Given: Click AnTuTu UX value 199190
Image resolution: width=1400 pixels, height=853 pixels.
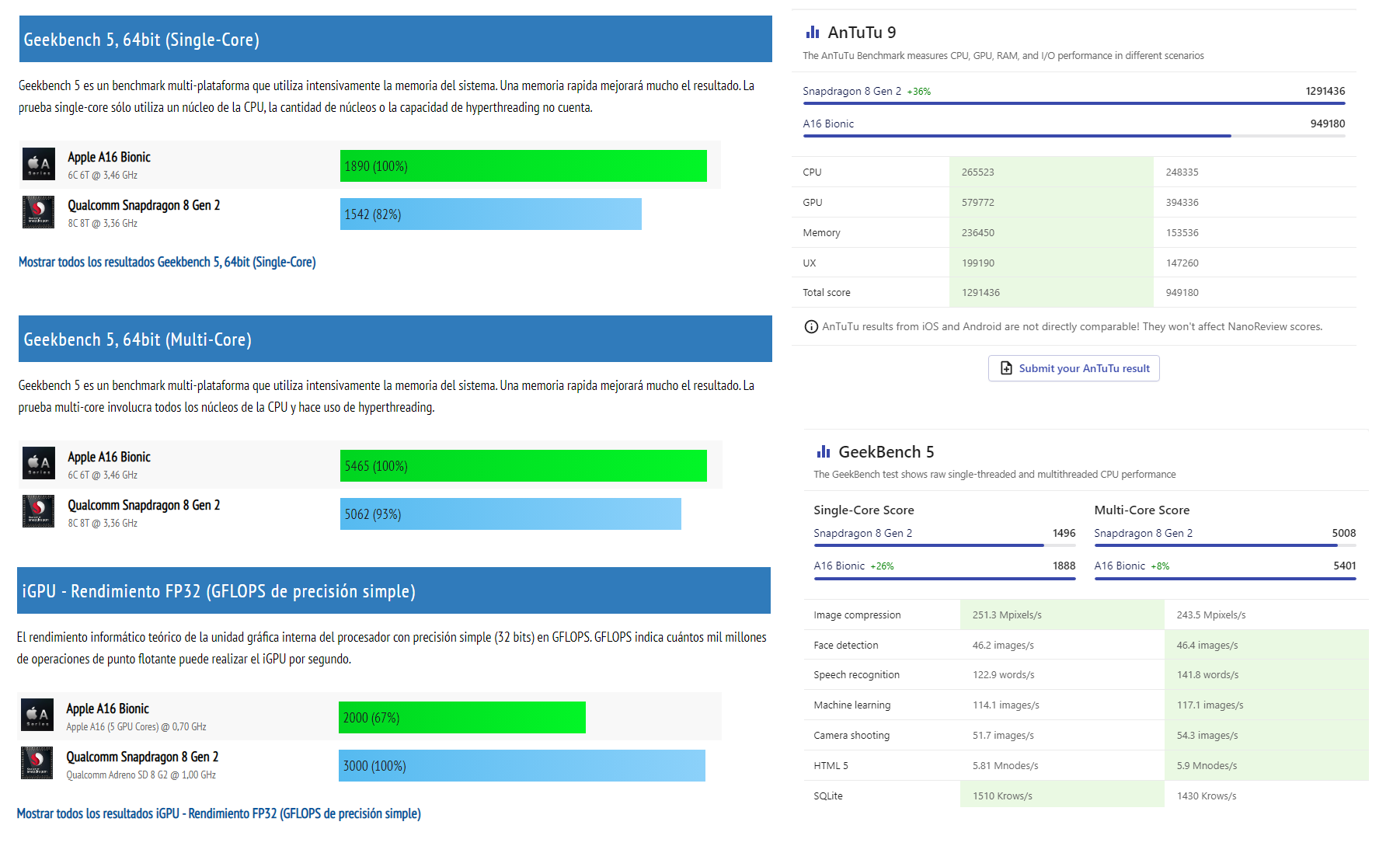Looking at the screenshot, I should click(978, 263).
